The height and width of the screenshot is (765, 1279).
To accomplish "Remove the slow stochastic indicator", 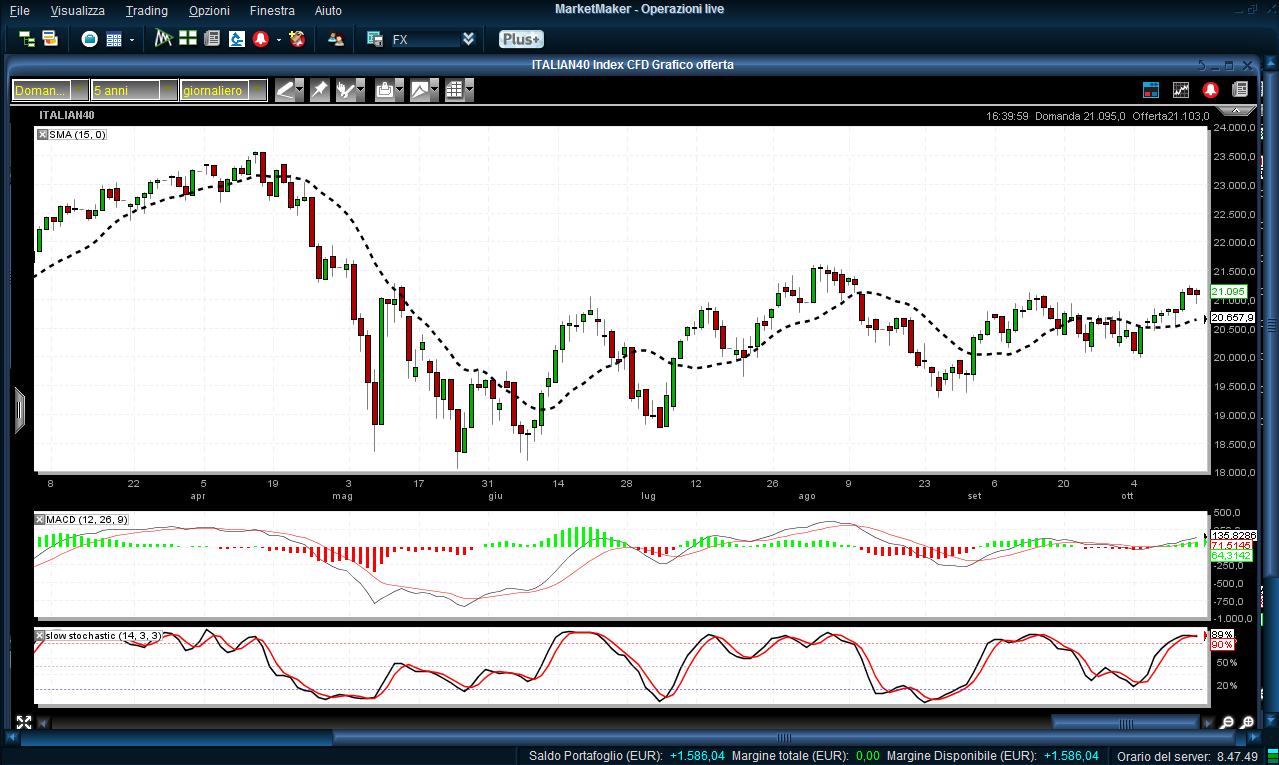I will 41,635.
